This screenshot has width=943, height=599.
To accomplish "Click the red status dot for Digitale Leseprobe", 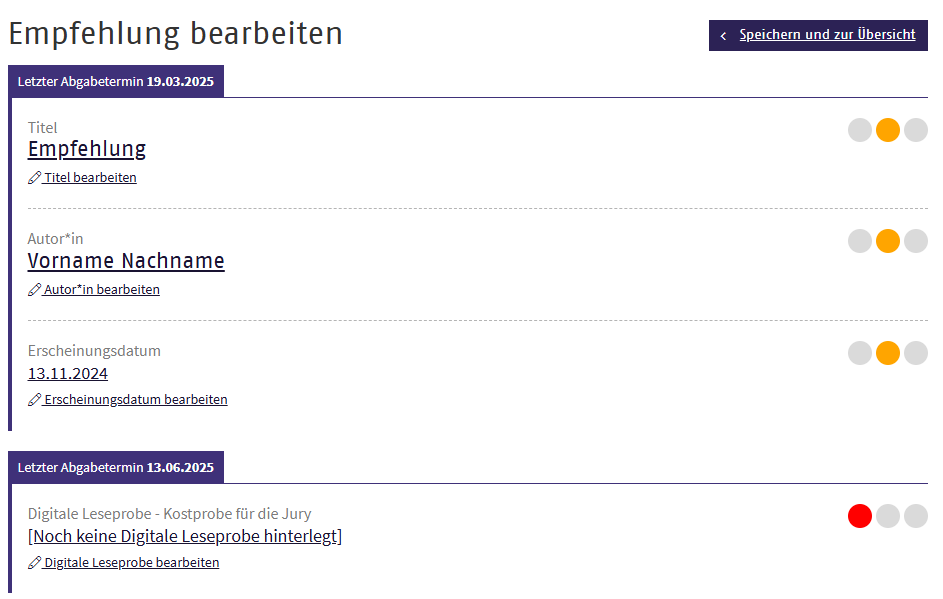I will click(x=860, y=516).
